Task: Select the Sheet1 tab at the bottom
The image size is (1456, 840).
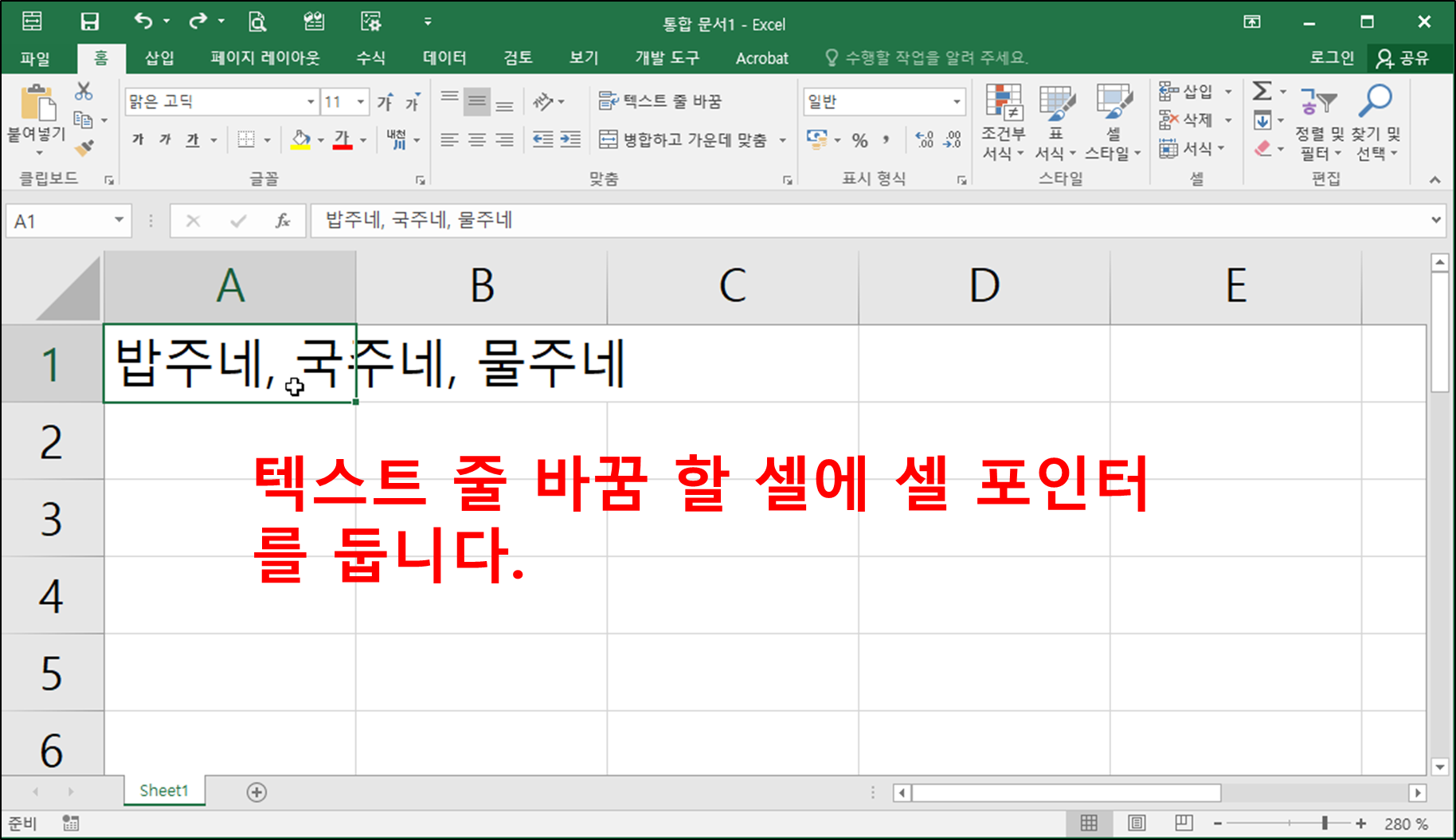Action: [x=162, y=791]
